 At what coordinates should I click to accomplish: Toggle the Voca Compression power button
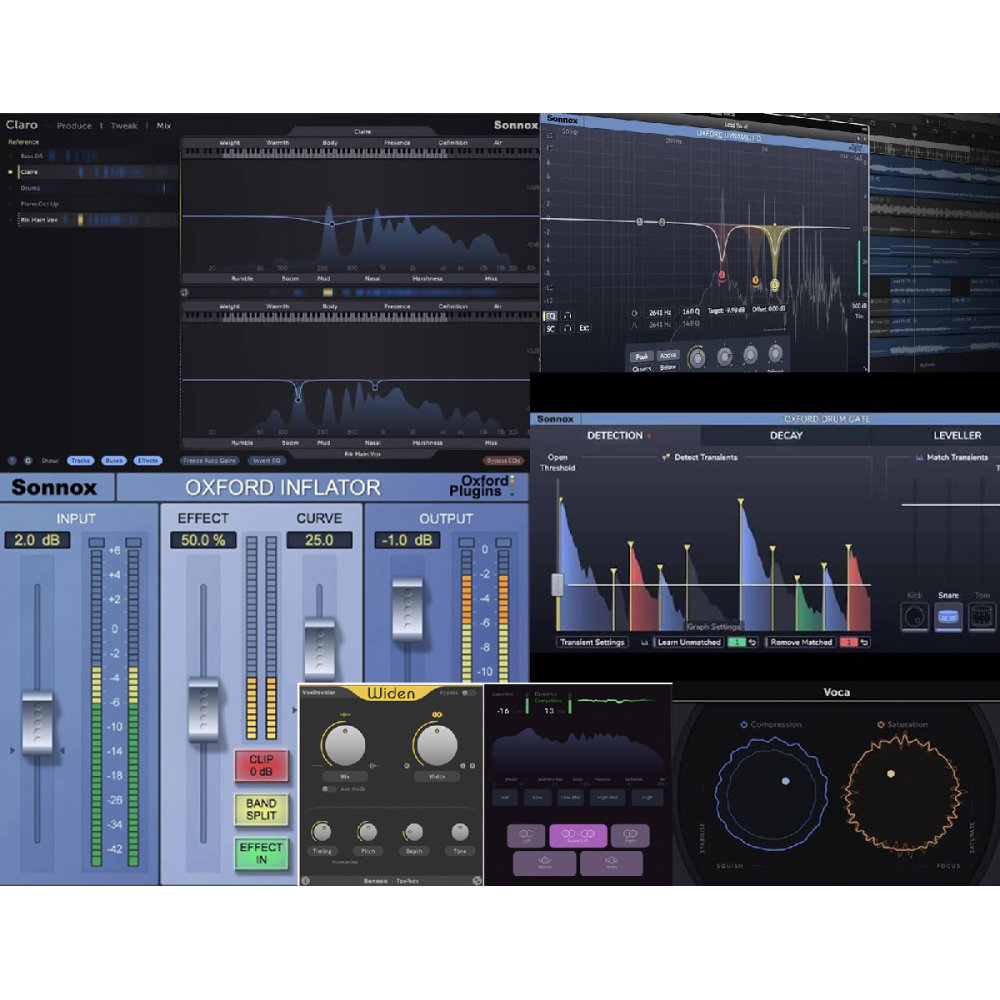pos(744,724)
